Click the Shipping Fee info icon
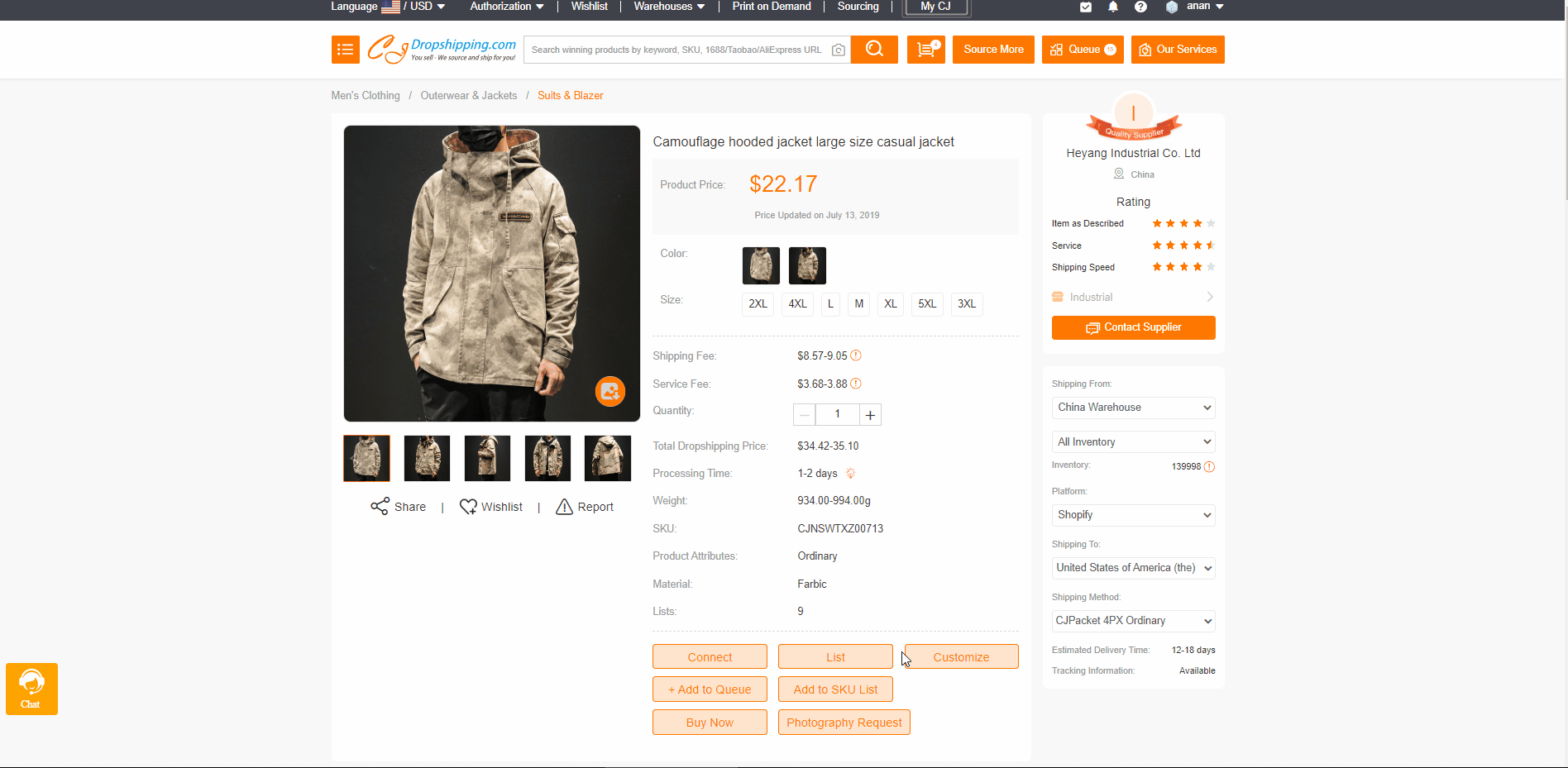 [x=856, y=355]
